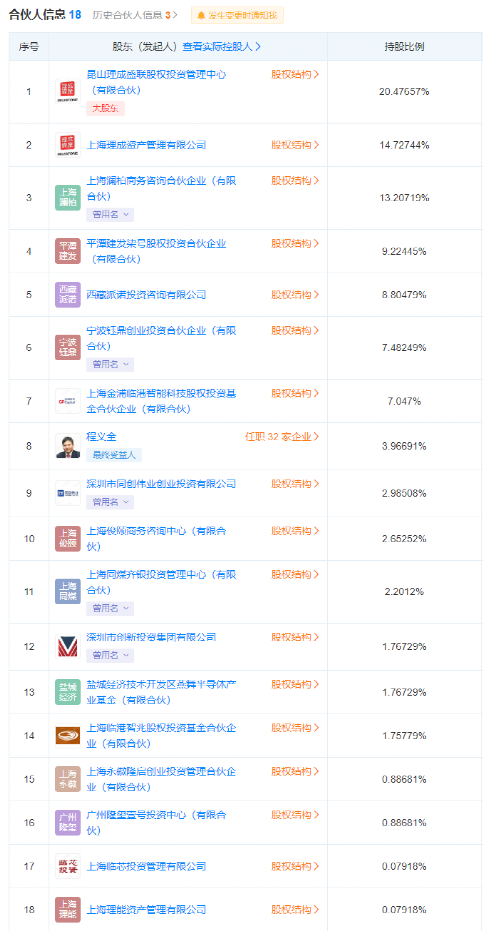
Task: Click logo of 上海金浦临港智能科技 fund
Action: [x=68, y=401]
